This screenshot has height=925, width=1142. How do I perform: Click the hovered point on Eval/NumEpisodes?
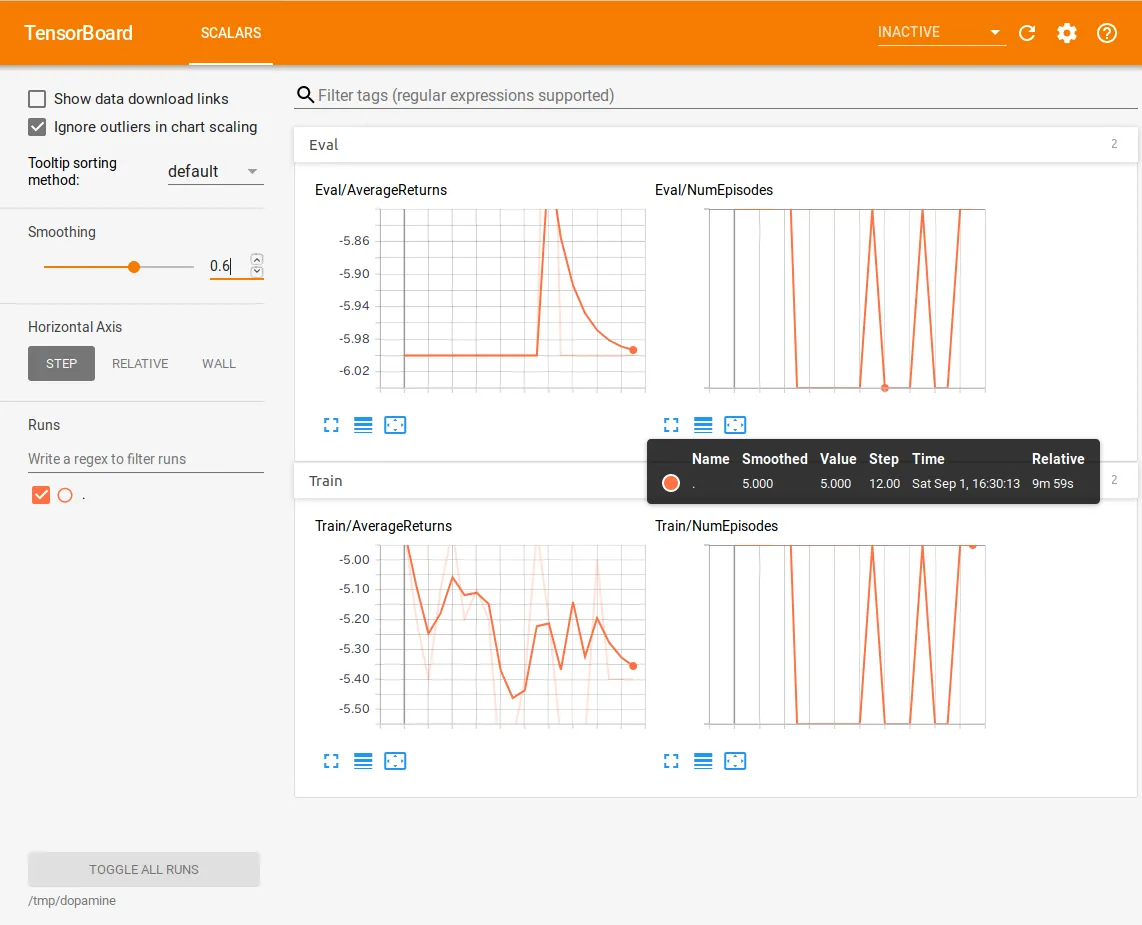(x=885, y=388)
